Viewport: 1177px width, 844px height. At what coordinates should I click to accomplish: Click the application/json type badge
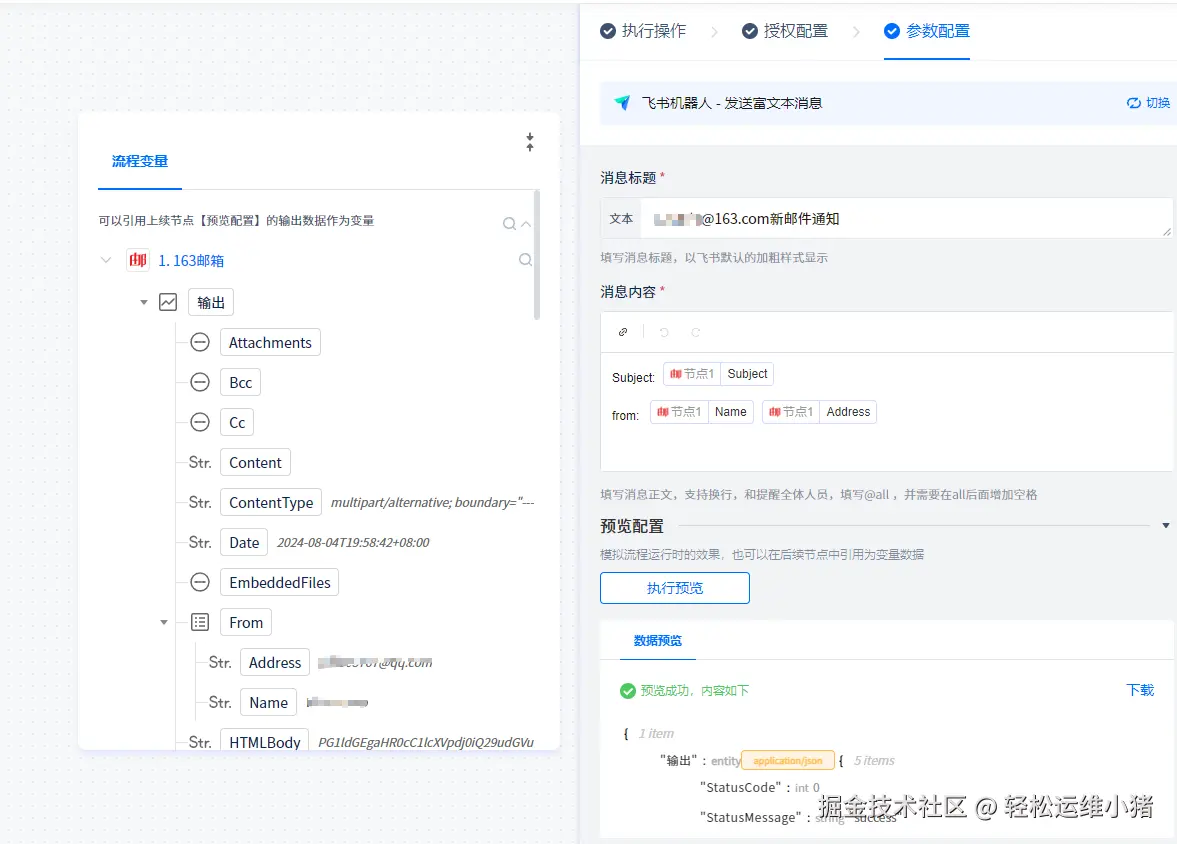pos(787,761)
